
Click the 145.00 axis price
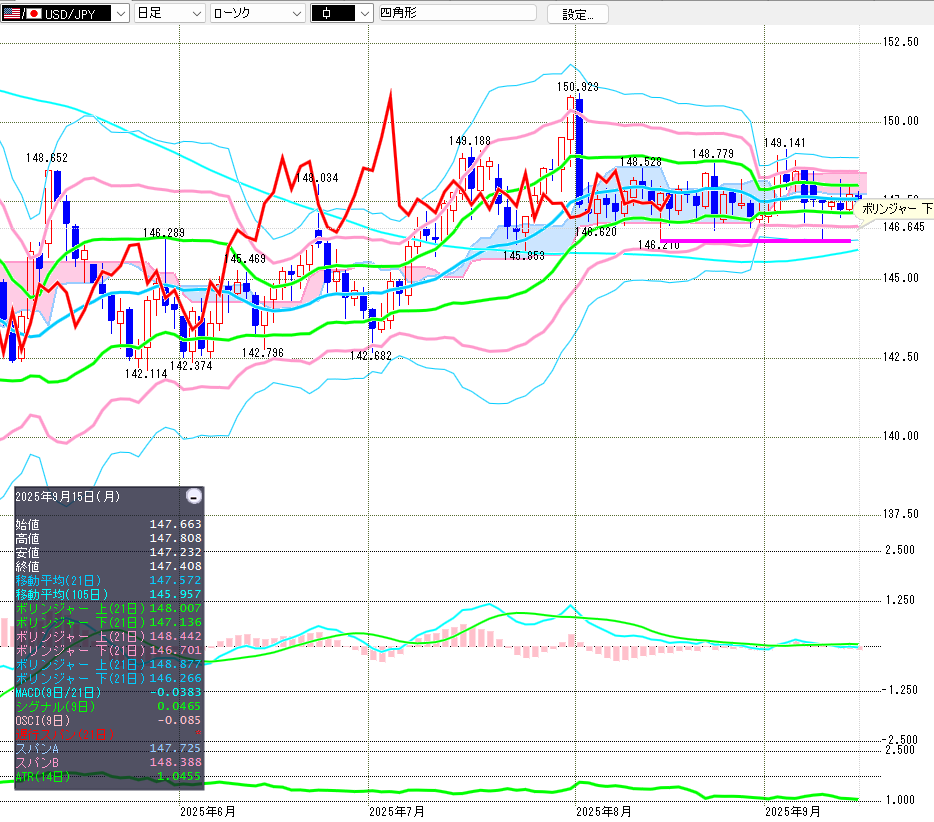click(x=901, y=278)
